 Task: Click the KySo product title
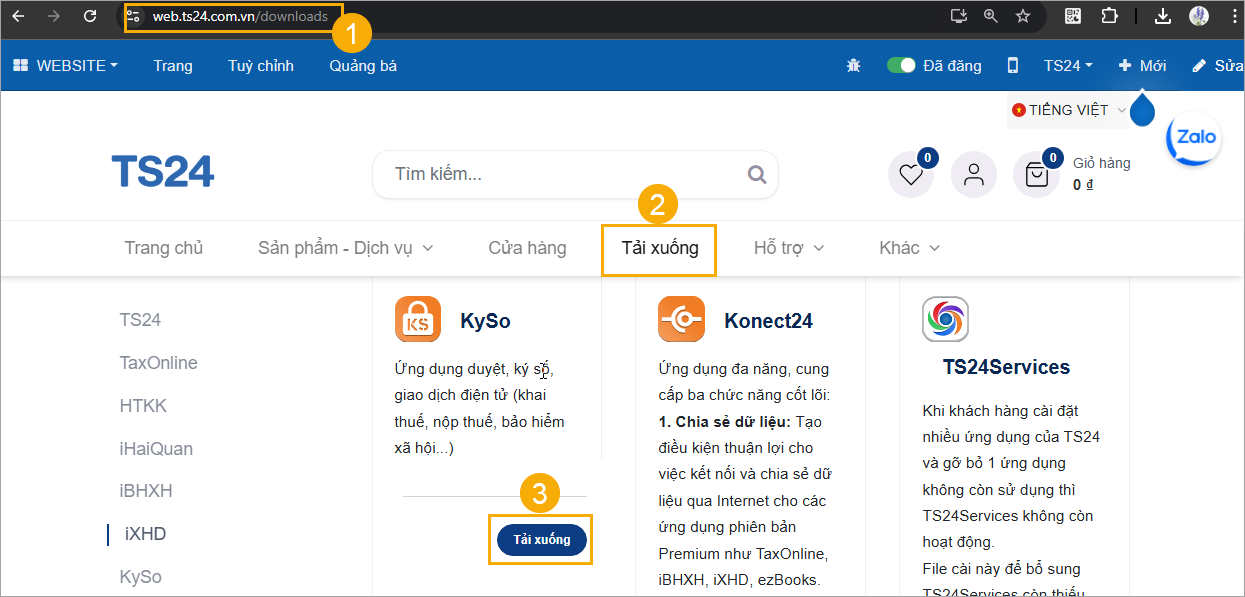[x=485, y=321]
